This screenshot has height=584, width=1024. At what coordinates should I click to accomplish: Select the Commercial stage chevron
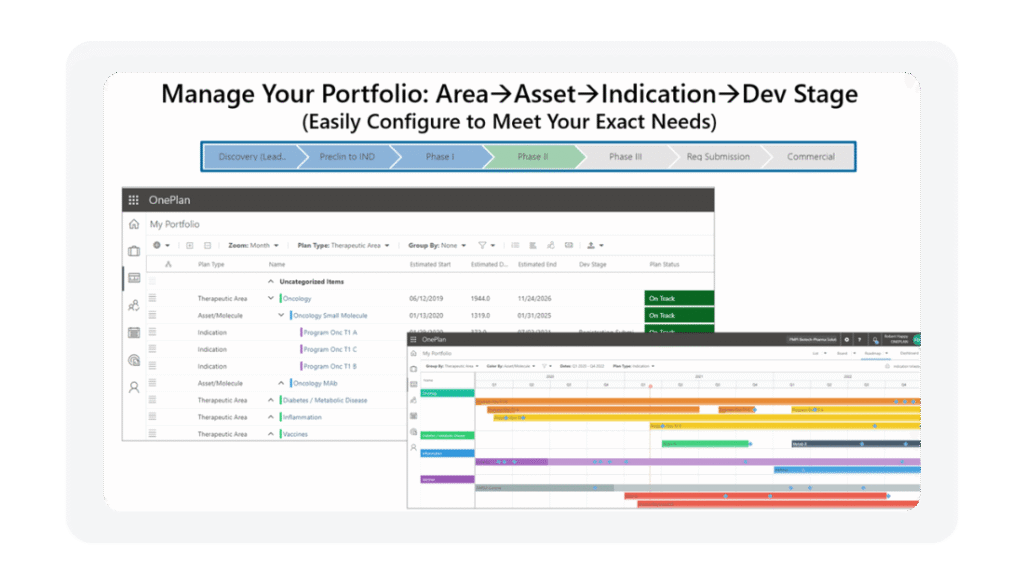click(x=810, y=157)
